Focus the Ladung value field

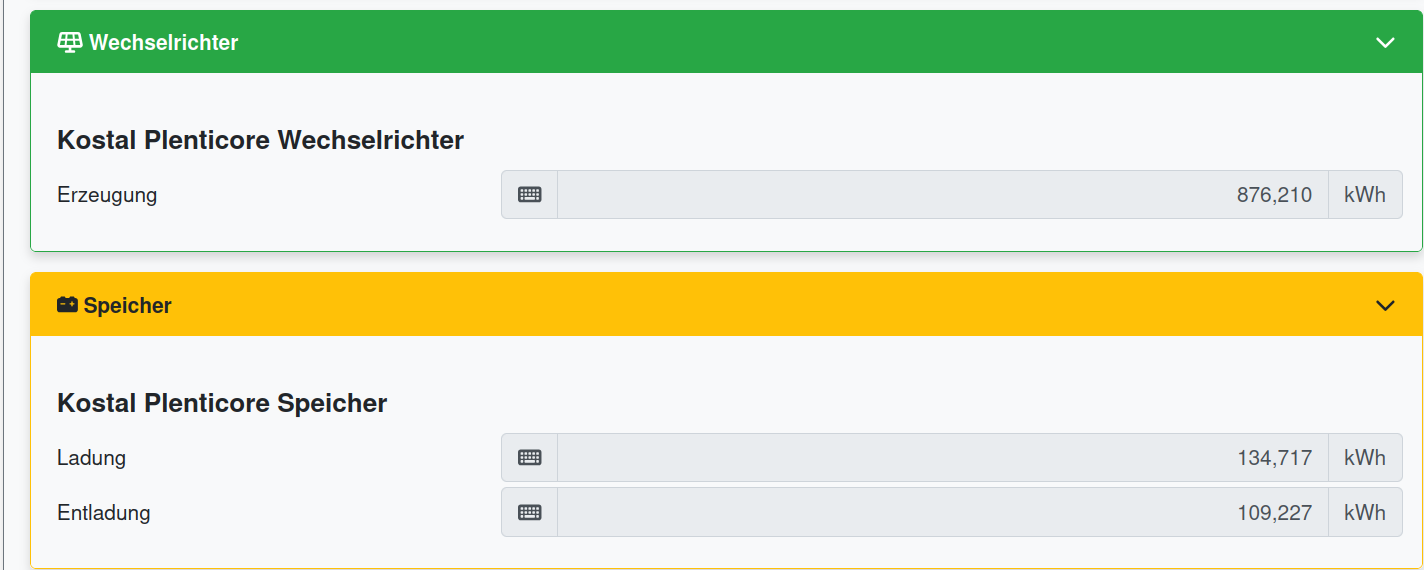pyautogui.click(x=942, y=458)
